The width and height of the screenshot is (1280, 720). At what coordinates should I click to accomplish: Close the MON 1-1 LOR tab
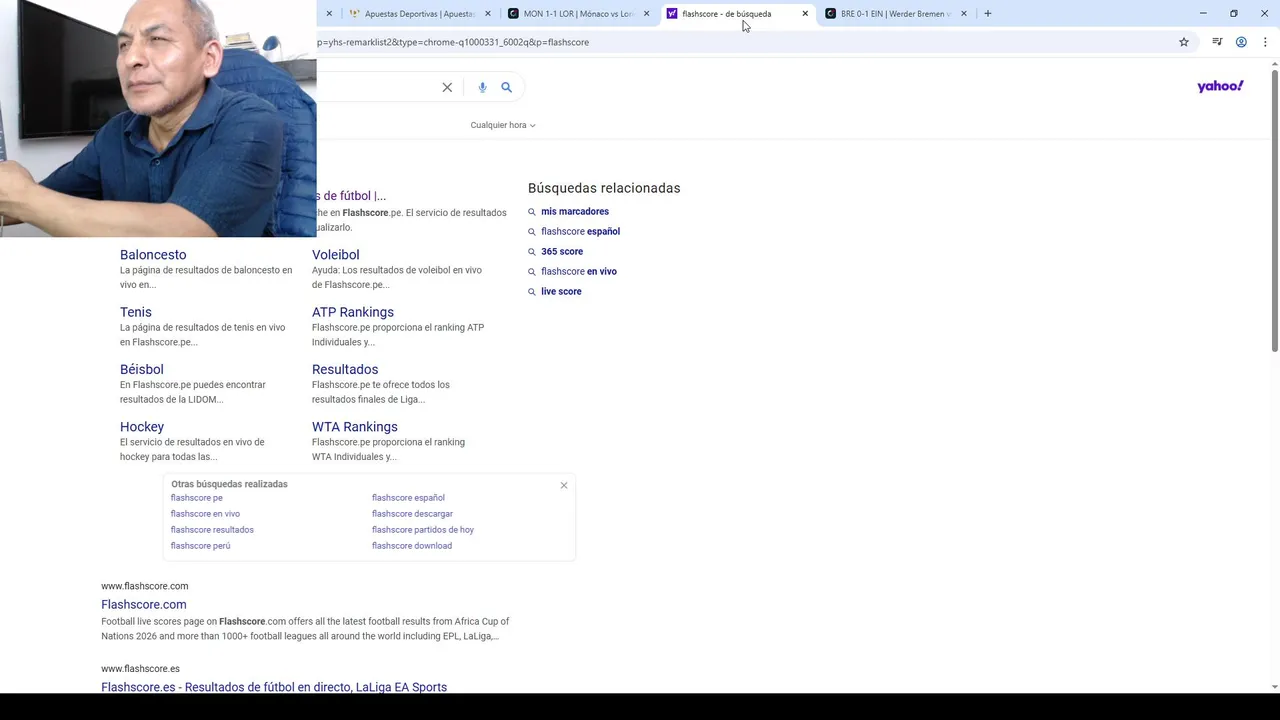(646, 14)
